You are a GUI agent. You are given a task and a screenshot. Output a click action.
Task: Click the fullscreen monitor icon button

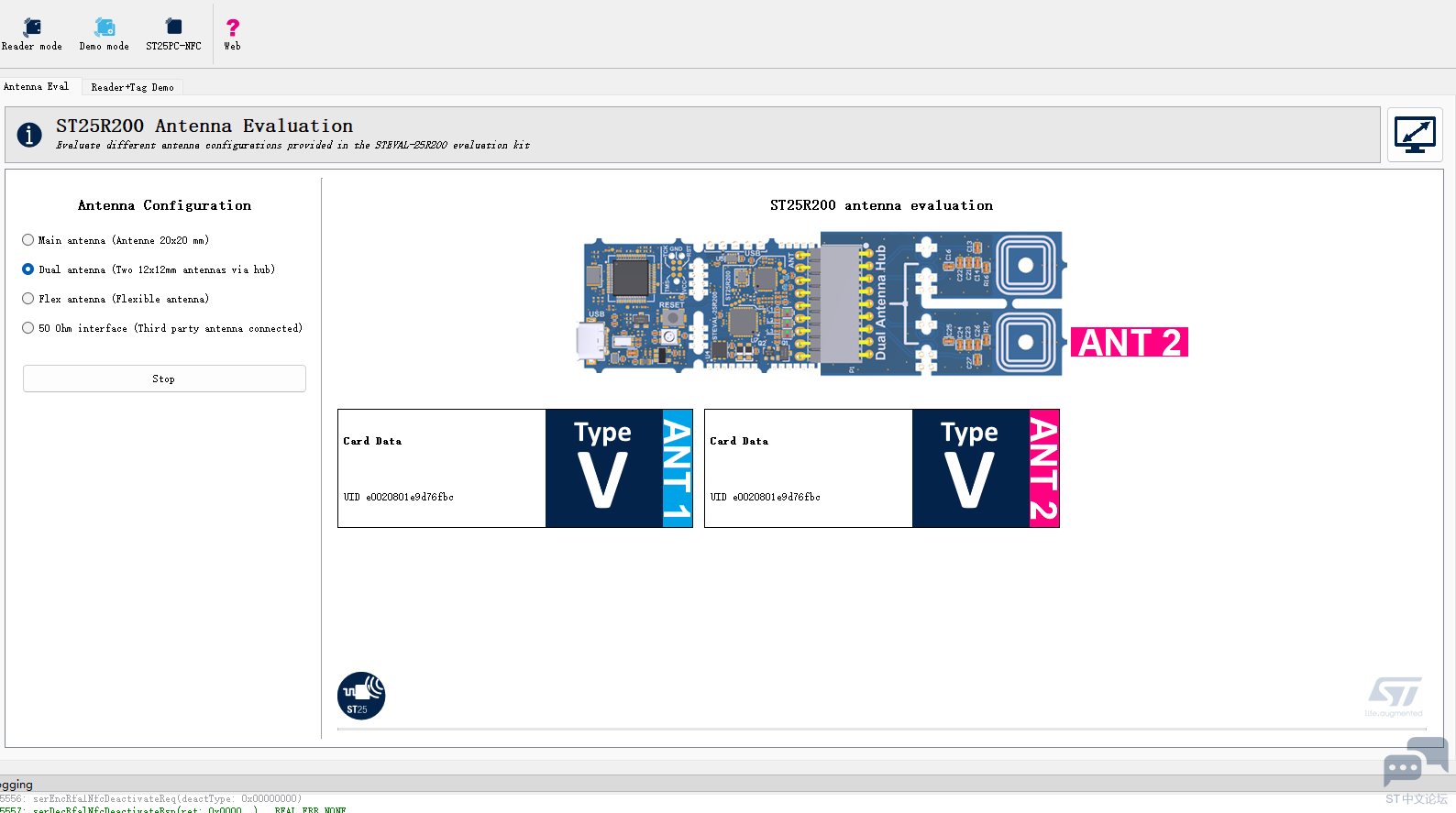point(1415,135)
